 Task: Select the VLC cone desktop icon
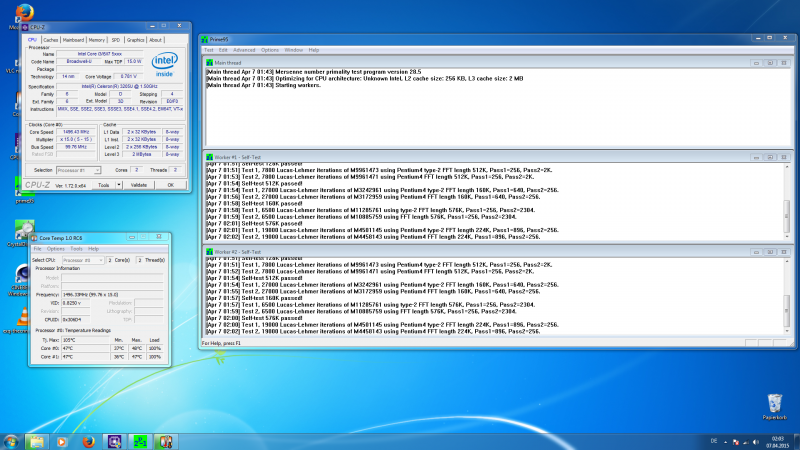pos(22,317)
